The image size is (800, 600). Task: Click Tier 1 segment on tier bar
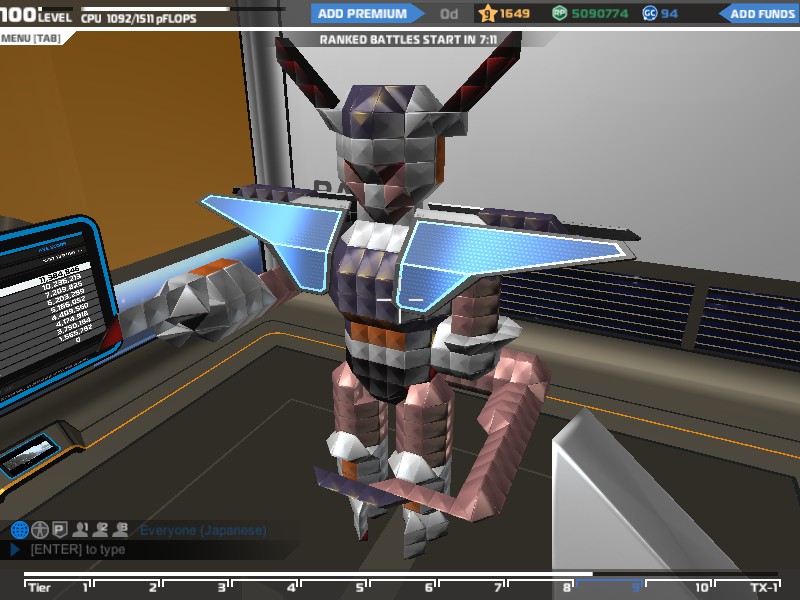[x=58, y=587]
